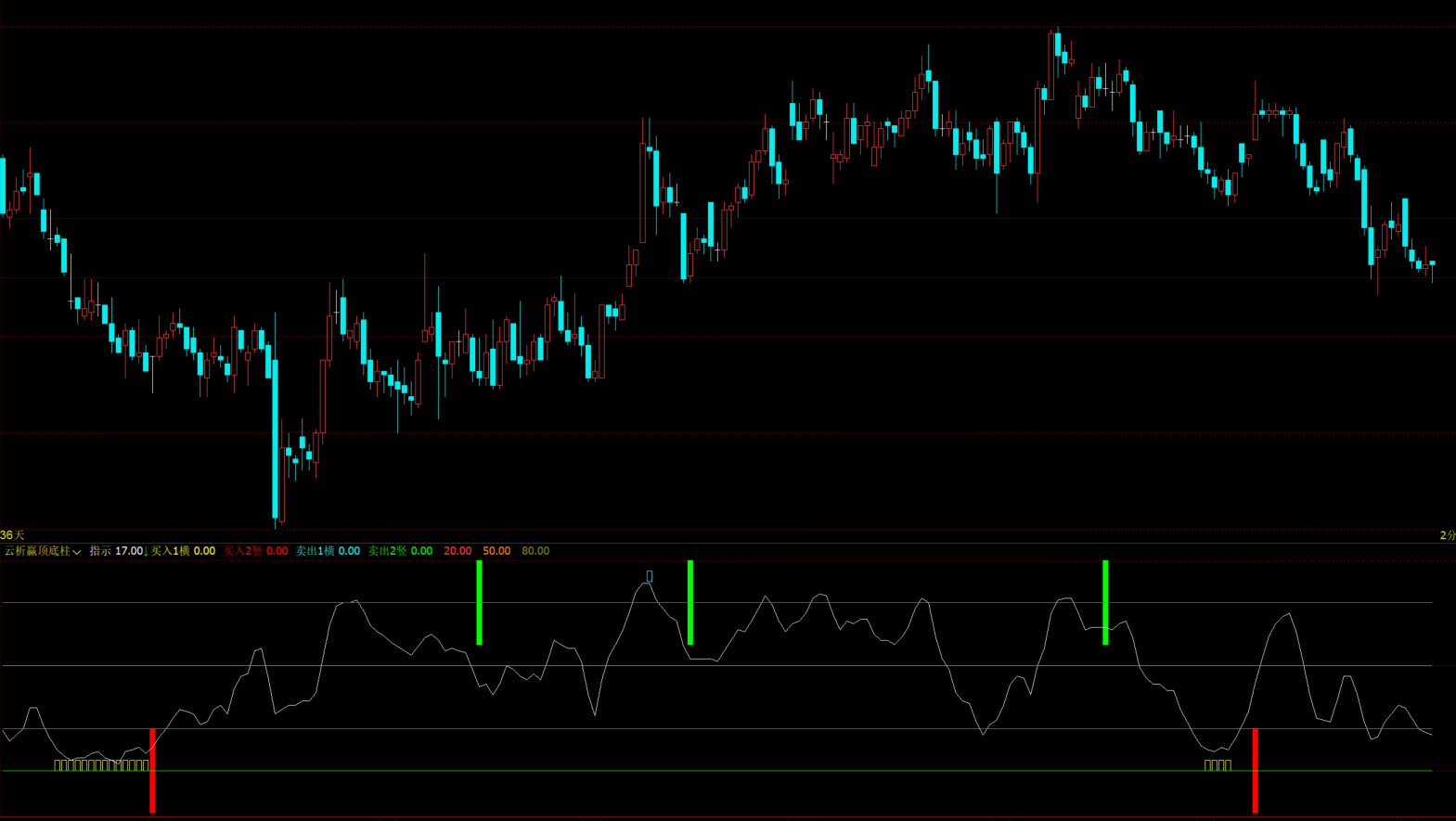The image size is (1456, 821).
Task: Select the 买入2竖 red legend label
Action: (255, 551)
